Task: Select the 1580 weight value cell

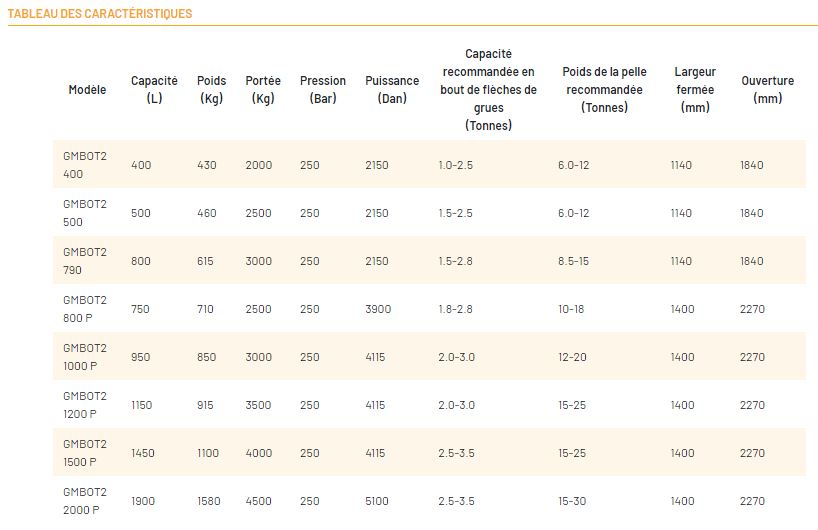Action: (209, 501)
